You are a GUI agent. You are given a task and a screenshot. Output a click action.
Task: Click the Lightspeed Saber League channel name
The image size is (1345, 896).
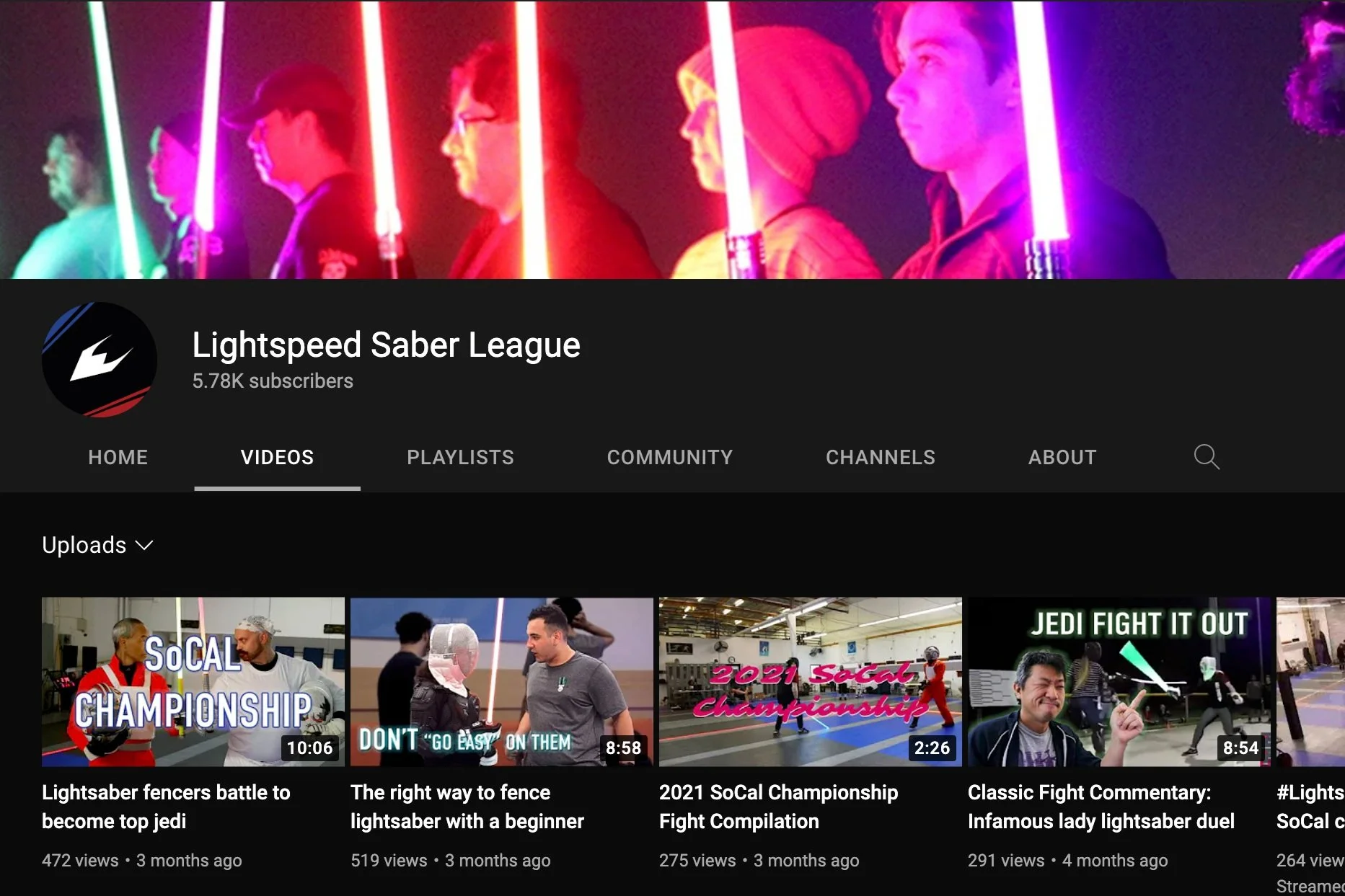coord(386,345)
